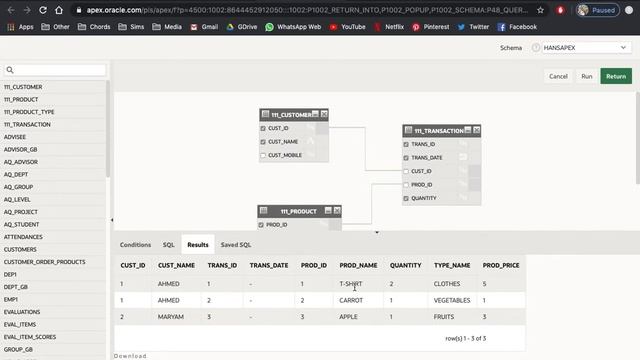Toggle the TRANS_ID column checkbox
The image size is (640, 360).
pos(406,144)
